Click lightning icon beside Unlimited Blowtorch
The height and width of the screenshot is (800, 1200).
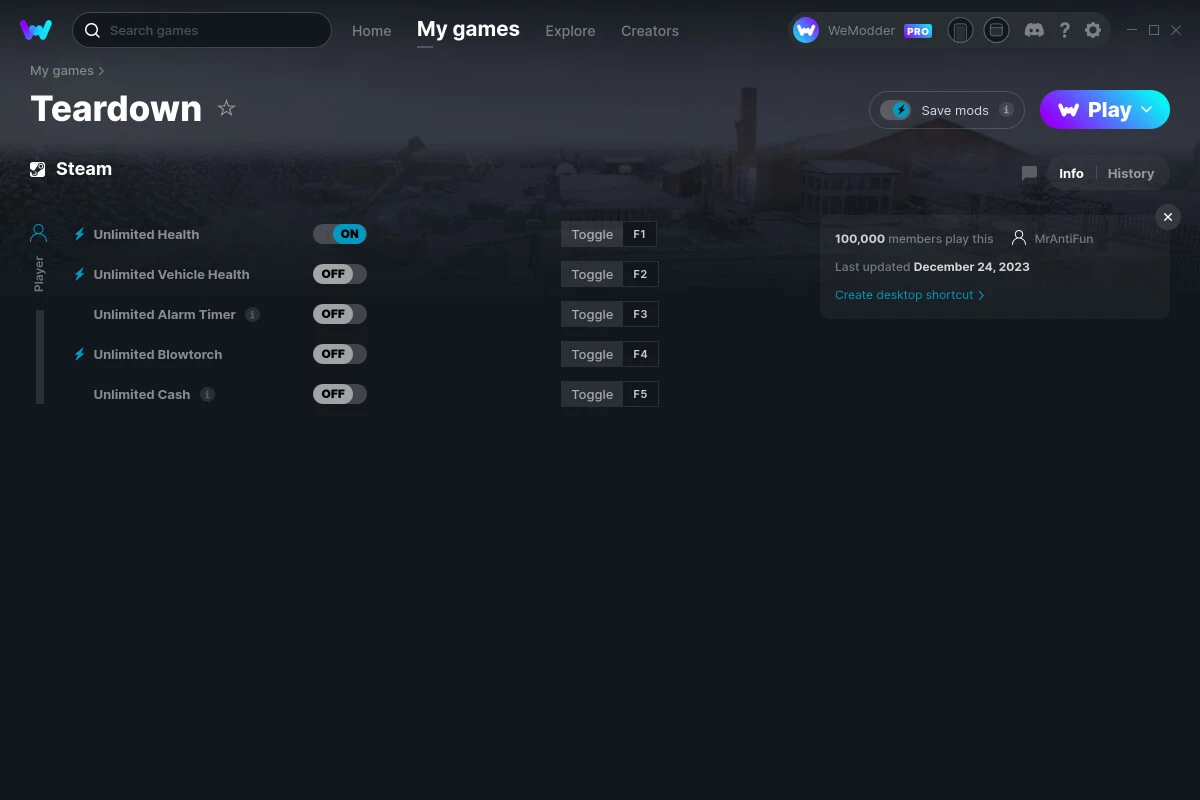pyautogui.click(x=79, y=354)
